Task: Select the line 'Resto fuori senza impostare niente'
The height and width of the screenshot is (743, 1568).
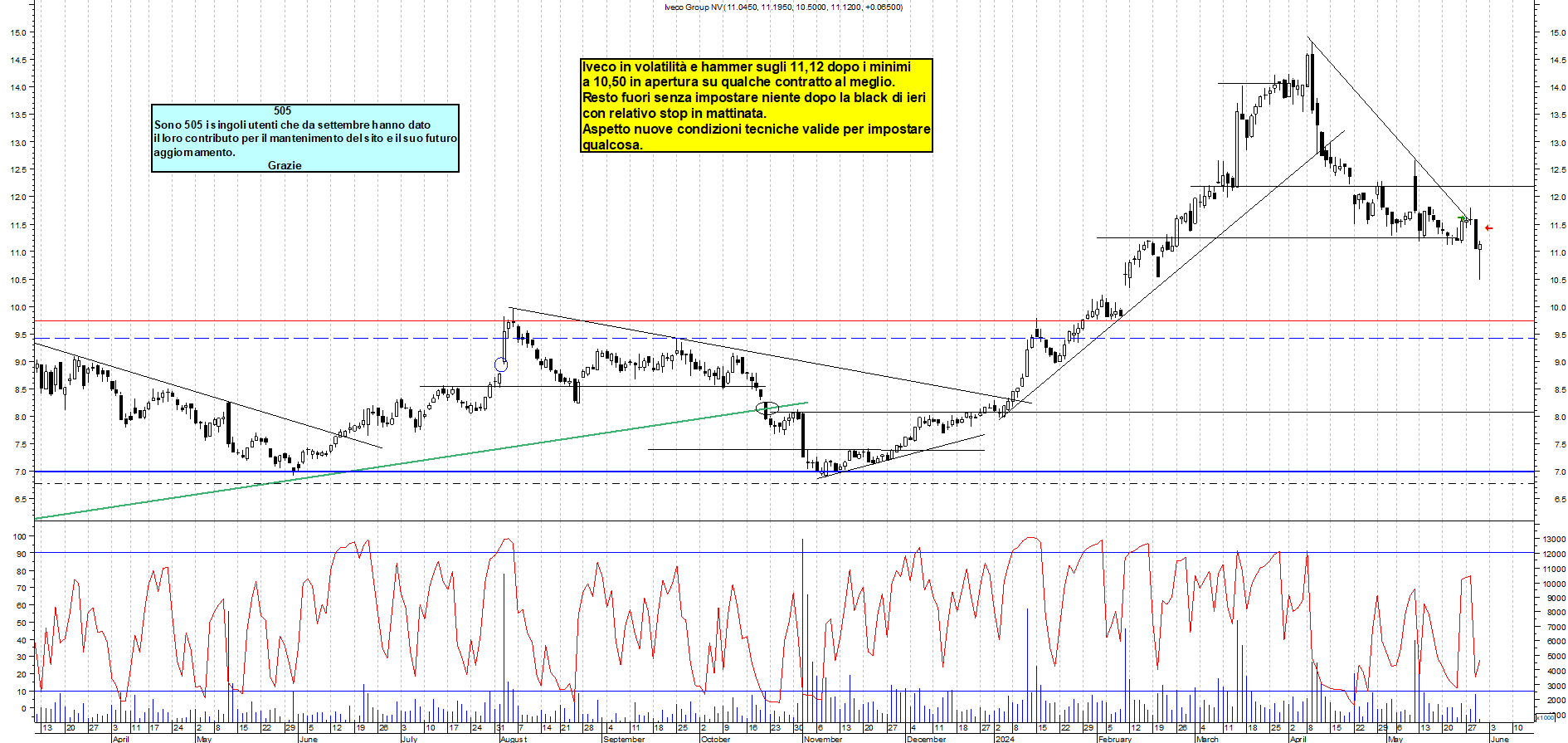Action: point(754,98)
